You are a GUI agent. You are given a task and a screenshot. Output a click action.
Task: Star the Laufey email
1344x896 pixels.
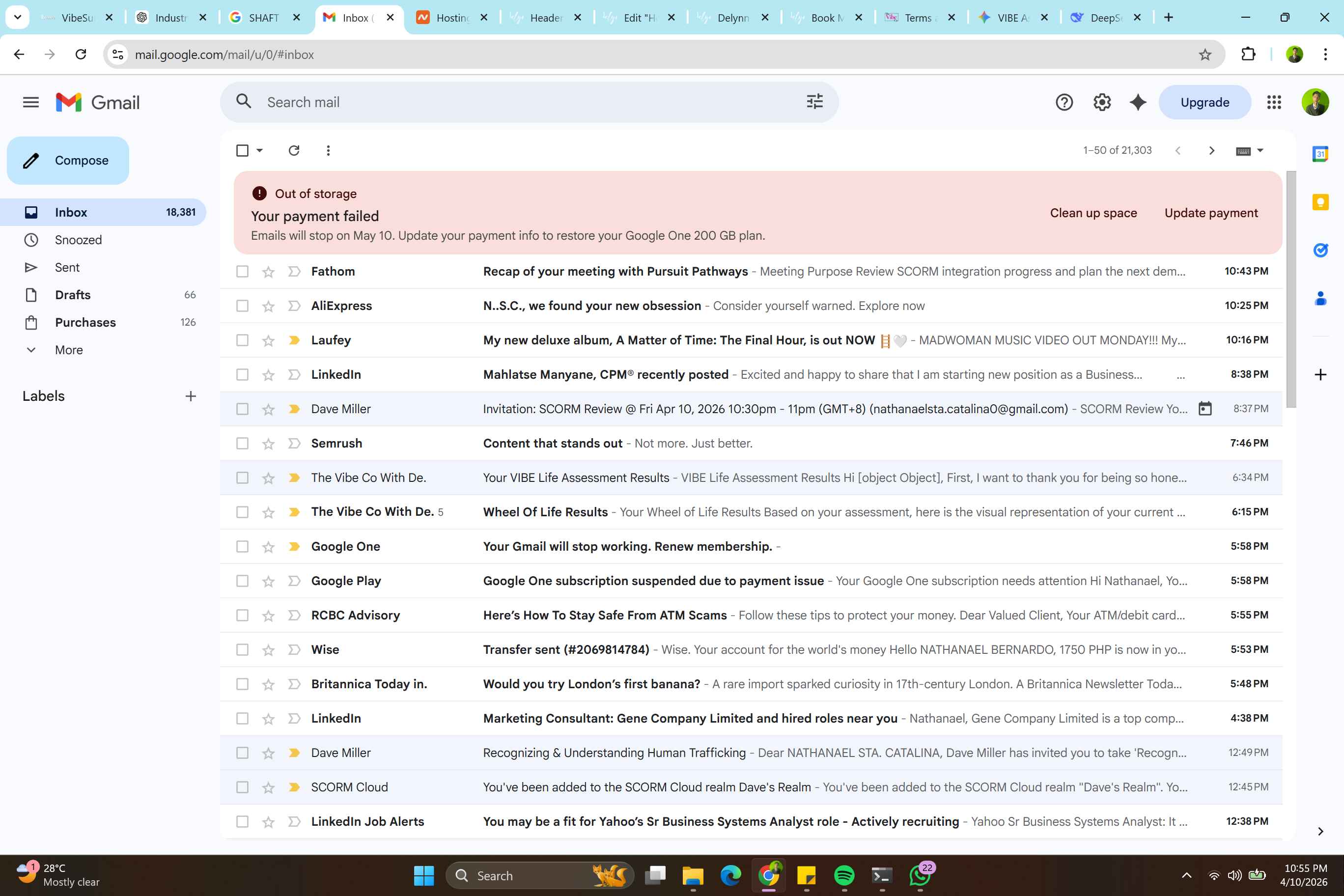point(268,340)
